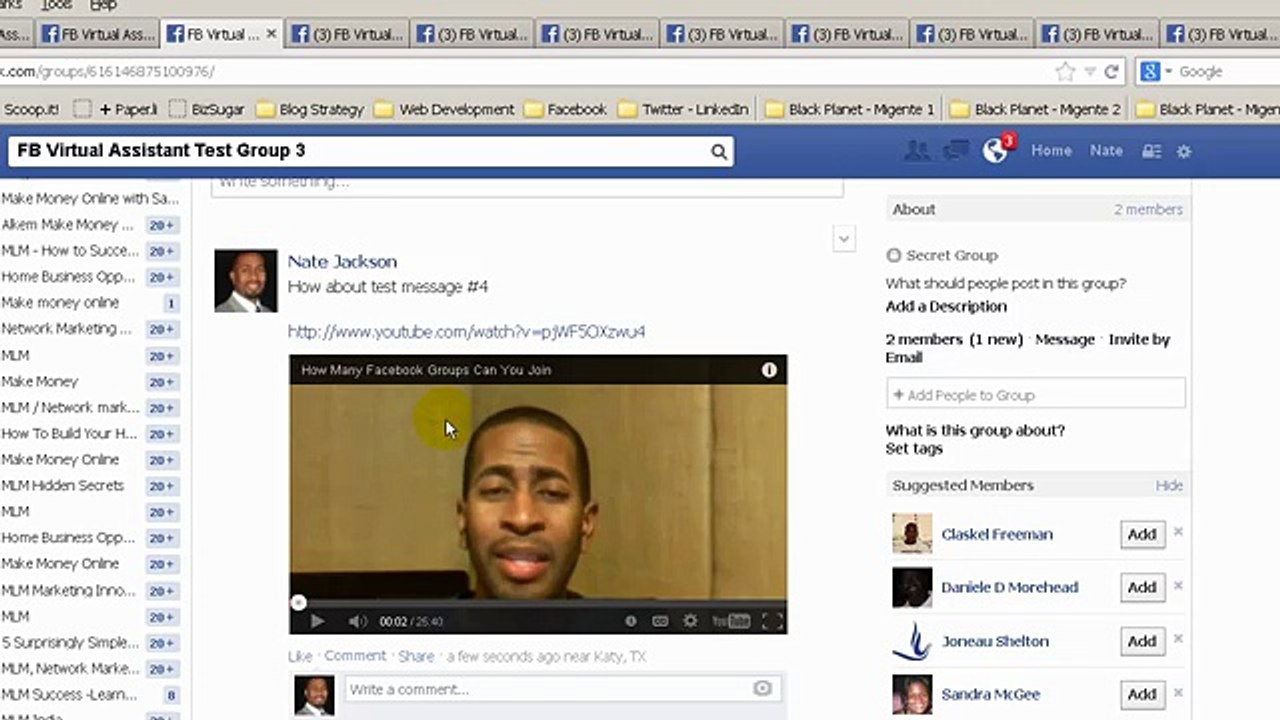
Task: Open Twitter - LinkedIn bookmarks folder
Action: (x=683, y=109)
